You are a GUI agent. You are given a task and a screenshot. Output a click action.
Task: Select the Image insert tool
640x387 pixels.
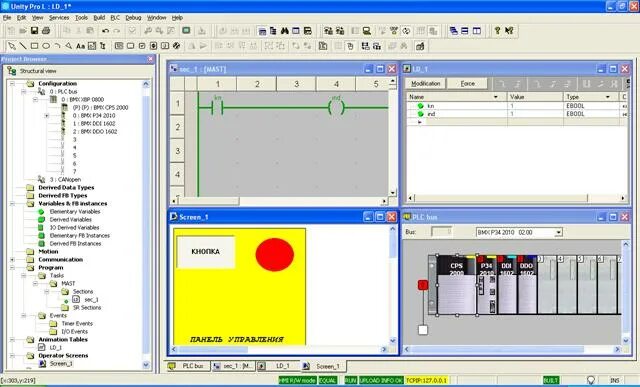point(92,46)
